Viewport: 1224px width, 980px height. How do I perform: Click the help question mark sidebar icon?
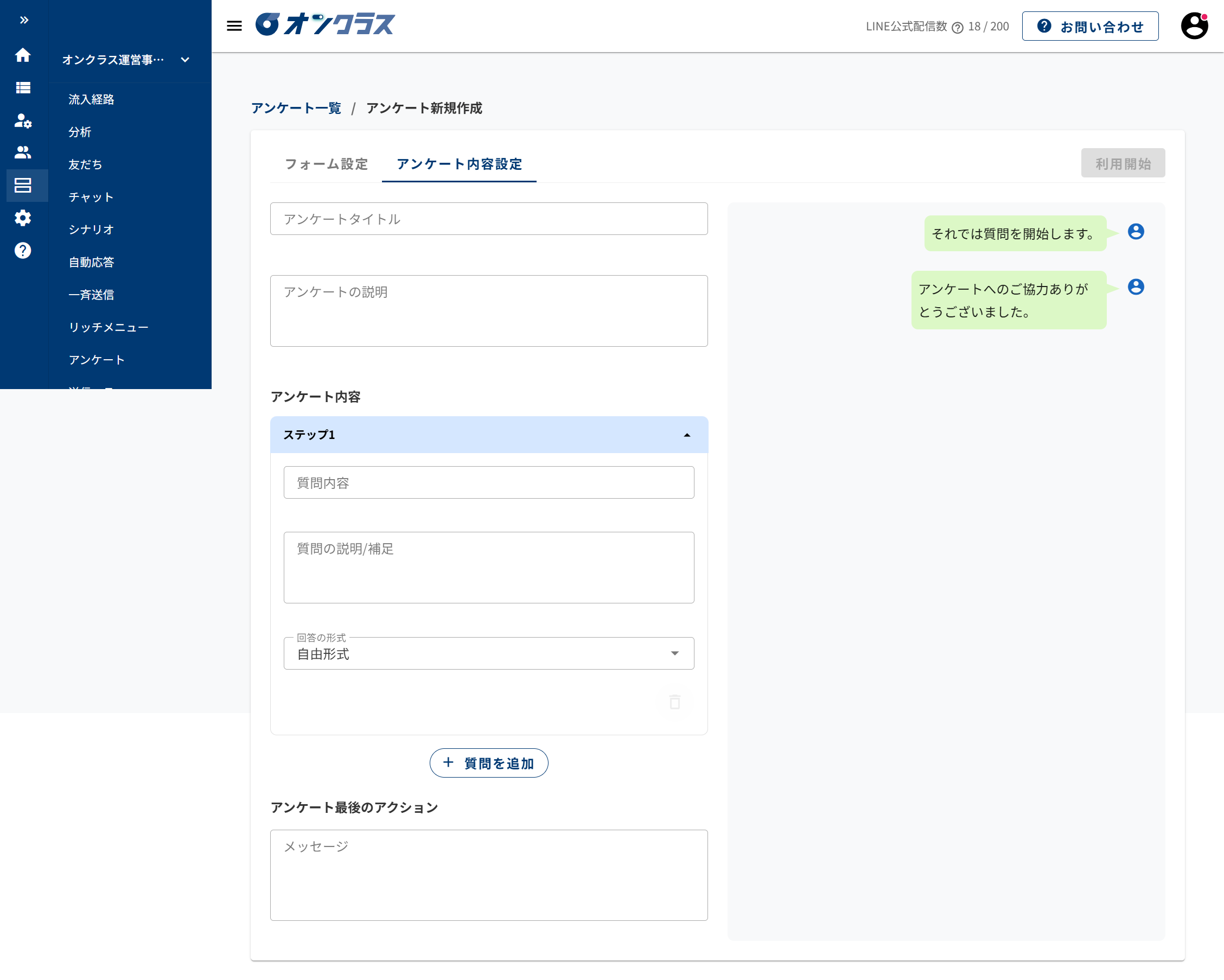point(23,250)
